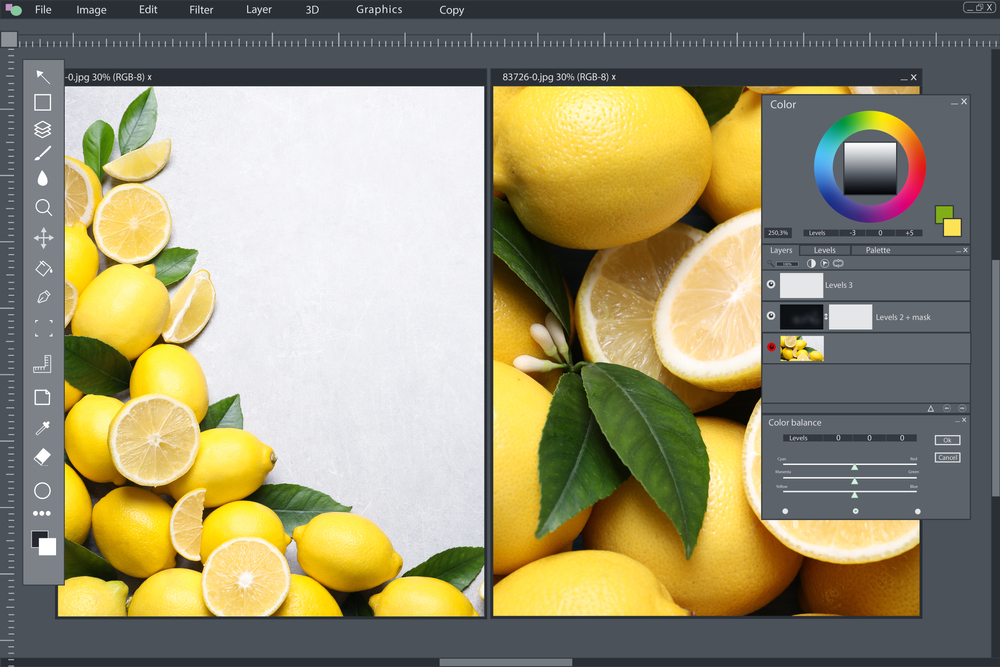This screenshot has width=1000, height=667.
Task: Pick the Ellipse shape tool
Action: (x=43, y=490)
